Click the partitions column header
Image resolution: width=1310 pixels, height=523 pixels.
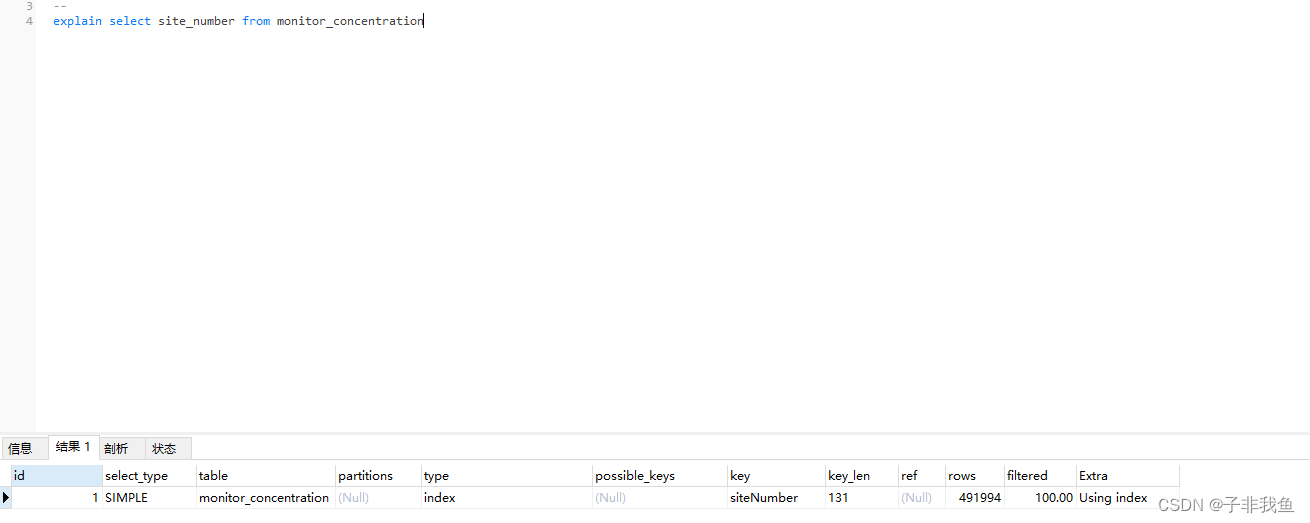coord(378,476)
